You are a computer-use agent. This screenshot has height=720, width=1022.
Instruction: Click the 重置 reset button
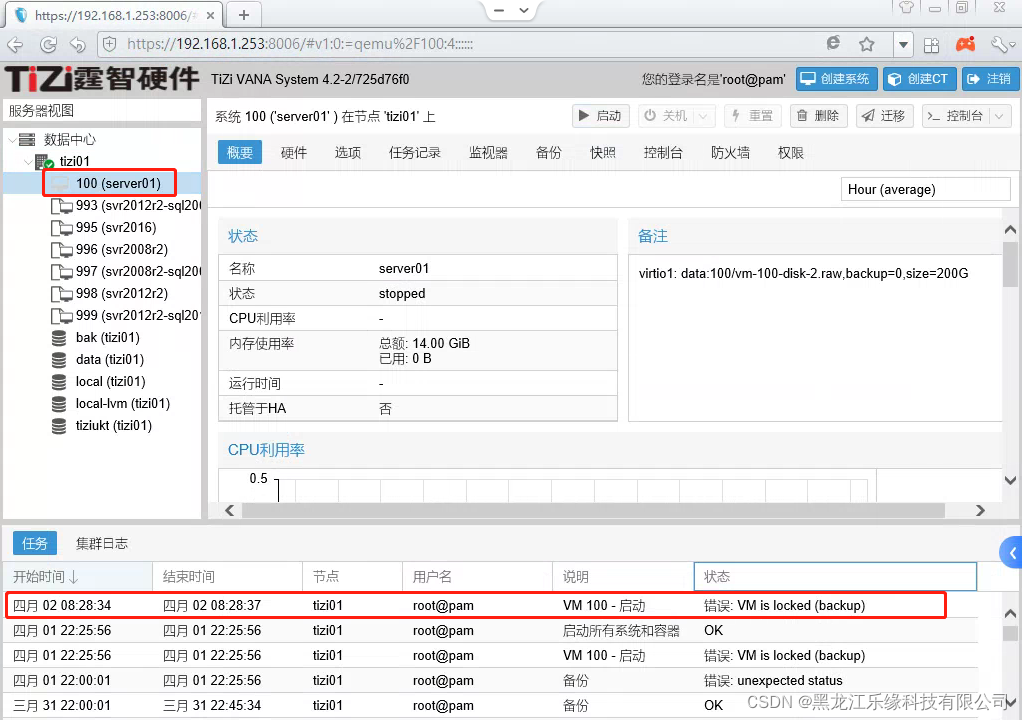[752, 116]
